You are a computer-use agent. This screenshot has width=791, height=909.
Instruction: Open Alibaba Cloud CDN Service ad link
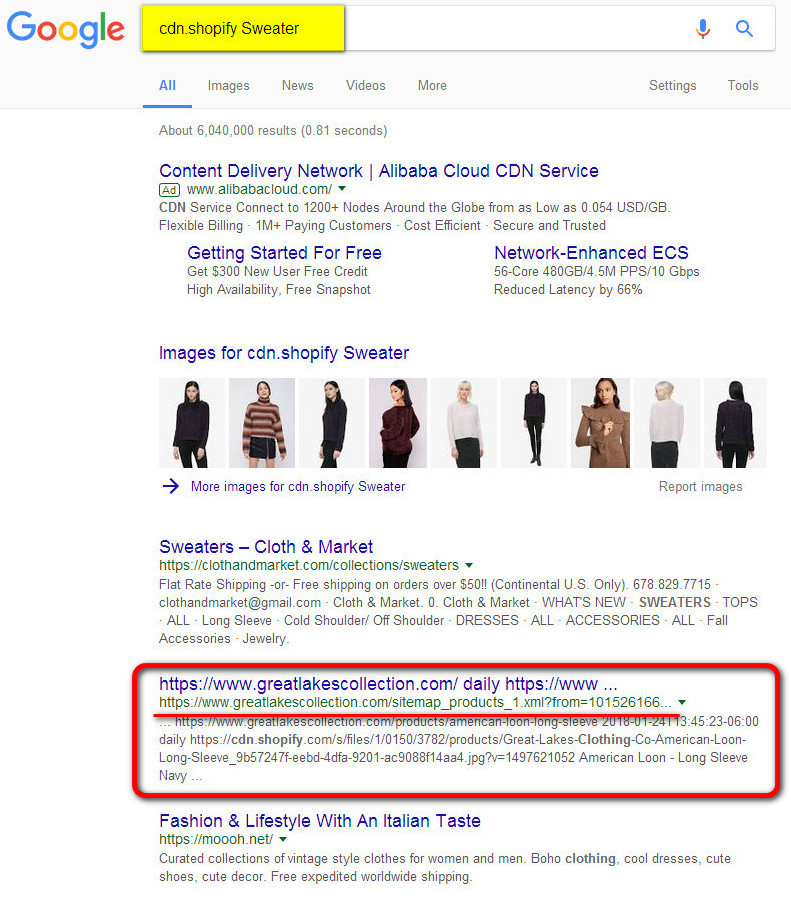pos(379,171)
